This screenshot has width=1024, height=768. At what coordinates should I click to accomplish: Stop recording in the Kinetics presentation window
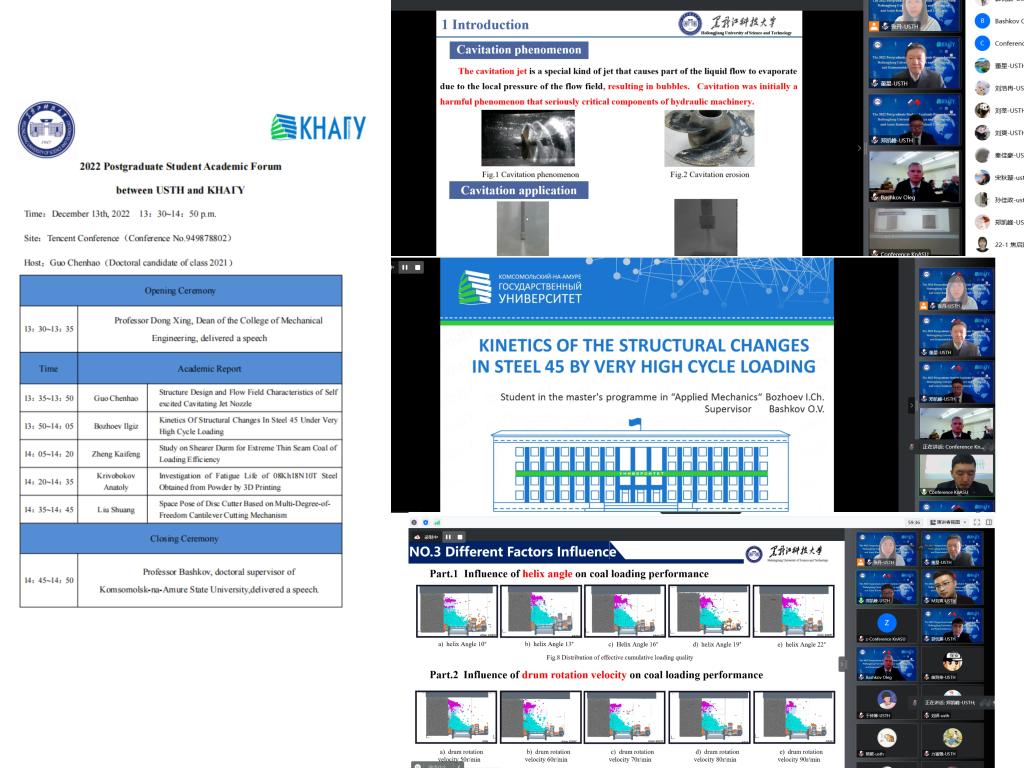pyautogui.click(x=418, y=267)
